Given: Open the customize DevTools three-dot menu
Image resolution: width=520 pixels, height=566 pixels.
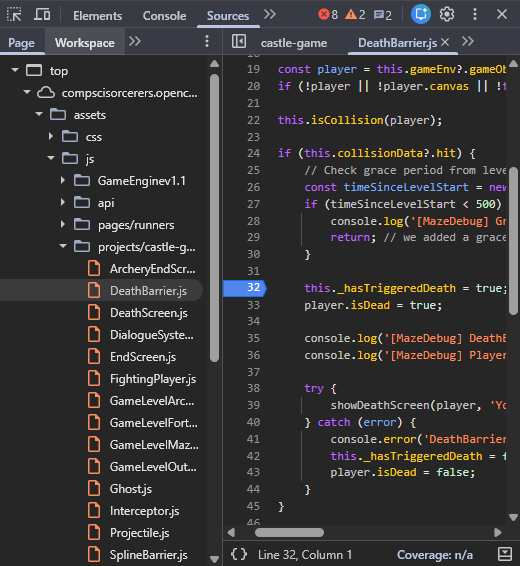Looking at the screenshot, I should (475, 14).
